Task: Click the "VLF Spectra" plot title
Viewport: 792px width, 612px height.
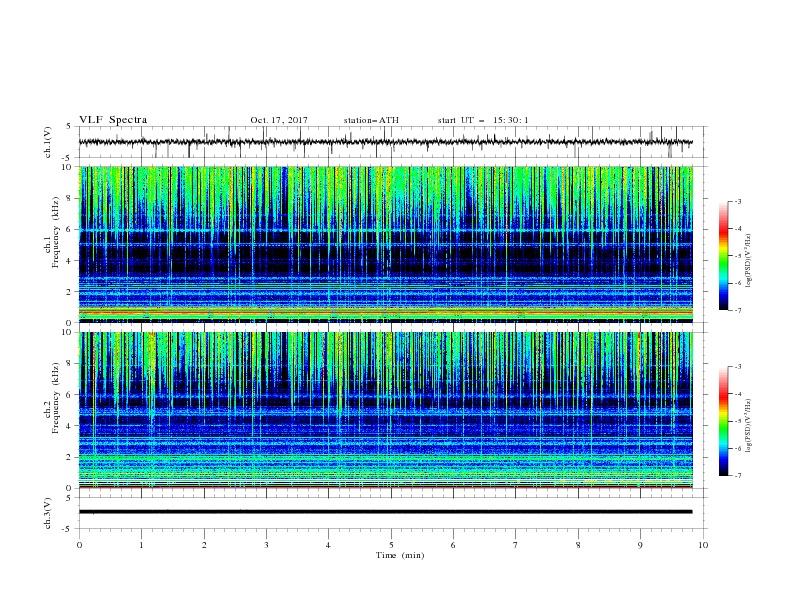Action: tap(113, 120)
